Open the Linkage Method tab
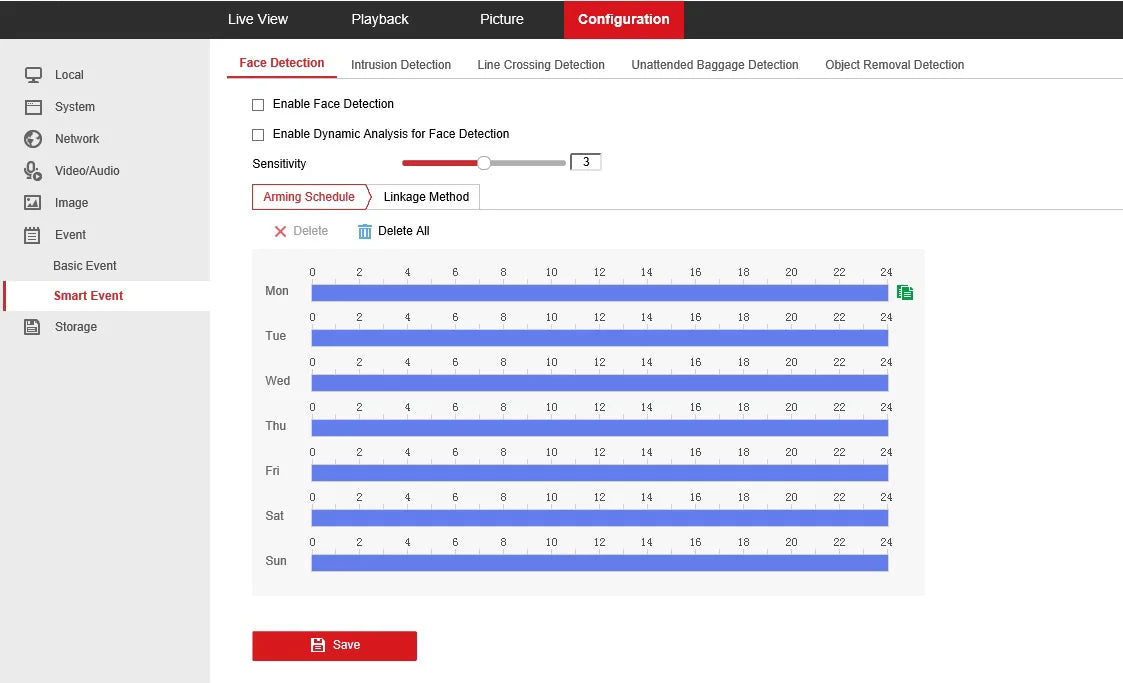Screen dimensions: 1123x683 pos(426,197)
